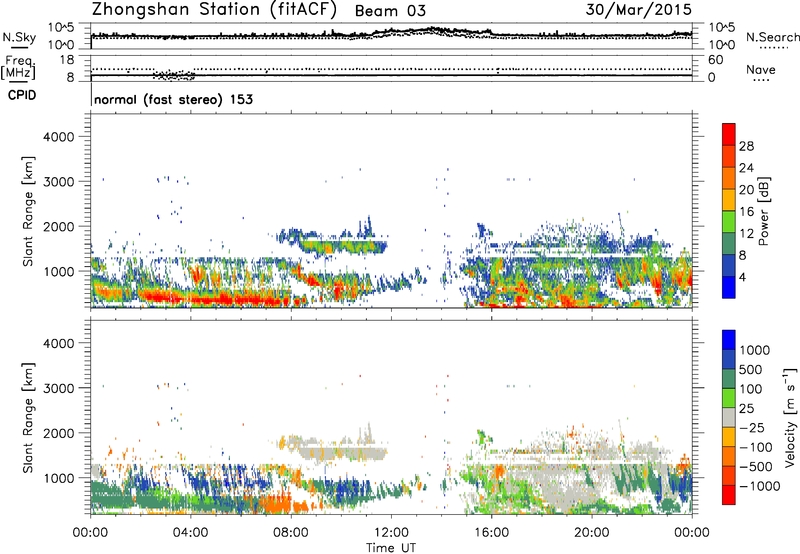
Task: Click the '60' Nave axis tick
Action: coord(716,60)
